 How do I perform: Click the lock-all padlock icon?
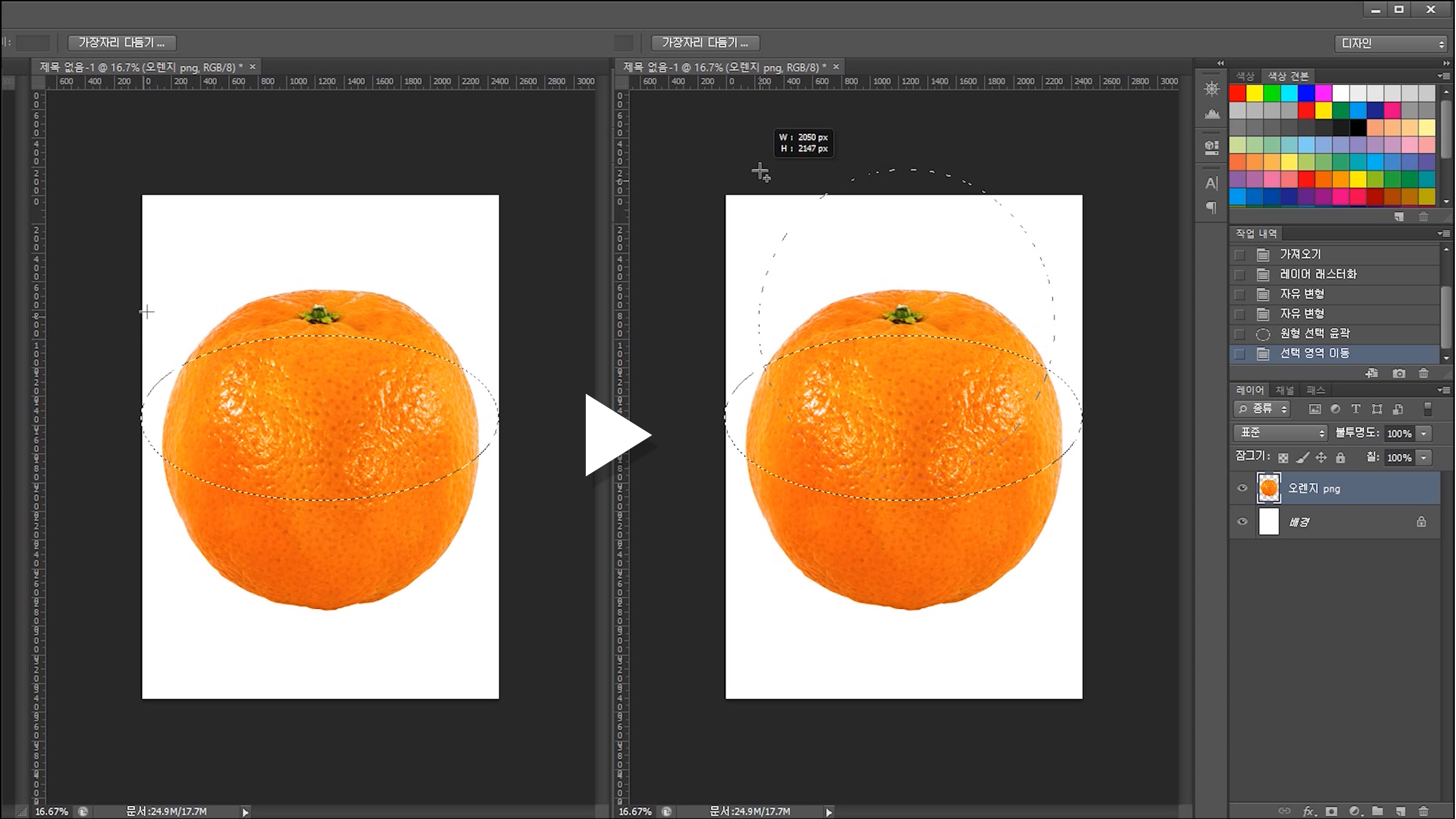pyautogui.click(x=1341, y=458)
